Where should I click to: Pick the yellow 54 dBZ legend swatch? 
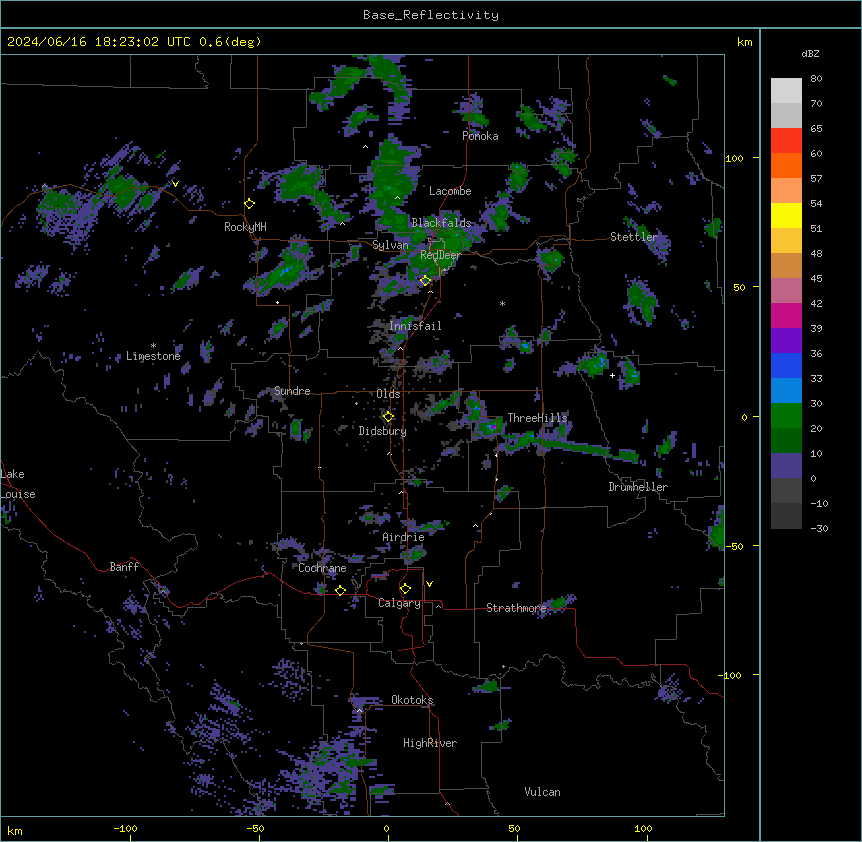786,215
